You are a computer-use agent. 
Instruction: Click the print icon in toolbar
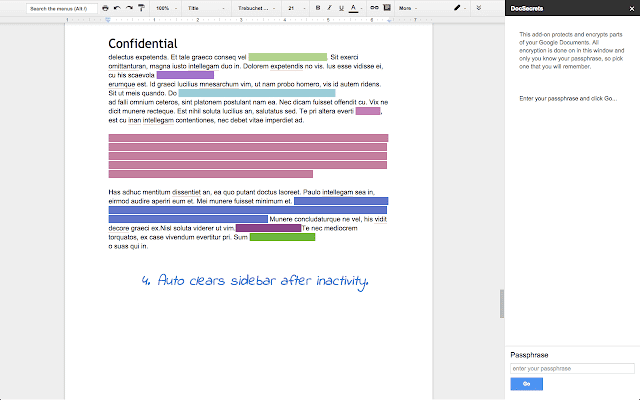[106, 7]
